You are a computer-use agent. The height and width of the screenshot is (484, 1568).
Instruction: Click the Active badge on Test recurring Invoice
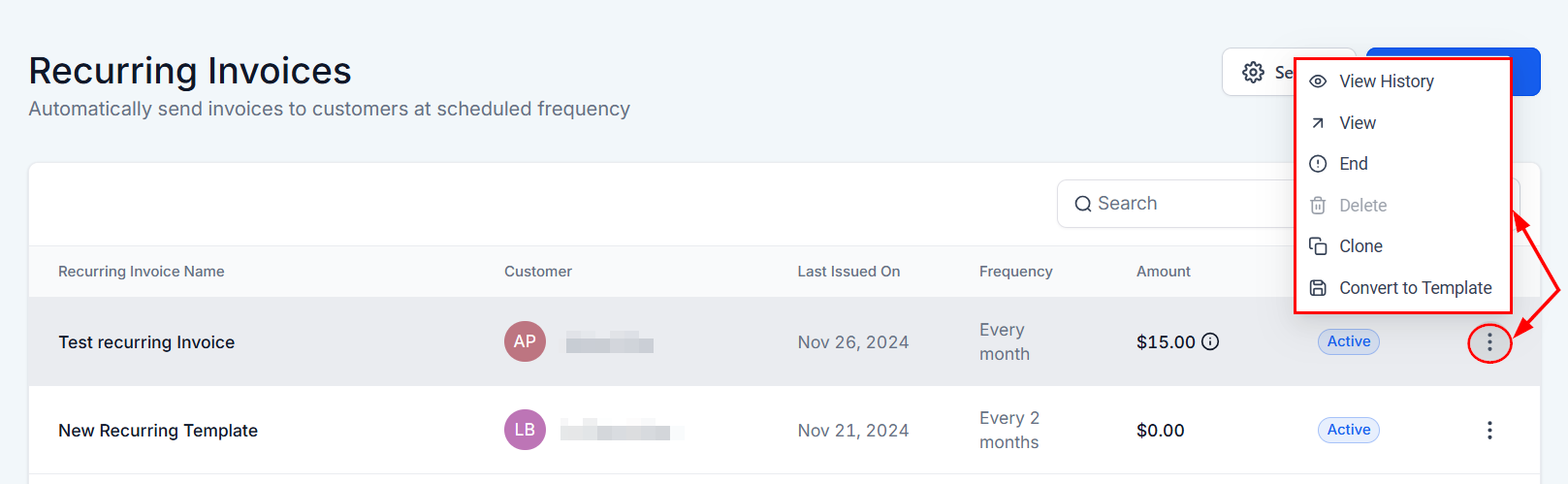(1348, 341)
